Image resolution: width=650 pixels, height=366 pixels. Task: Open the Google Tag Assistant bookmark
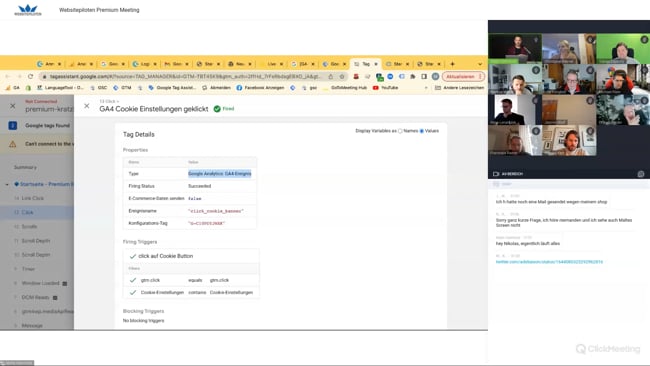pos(172,88)
